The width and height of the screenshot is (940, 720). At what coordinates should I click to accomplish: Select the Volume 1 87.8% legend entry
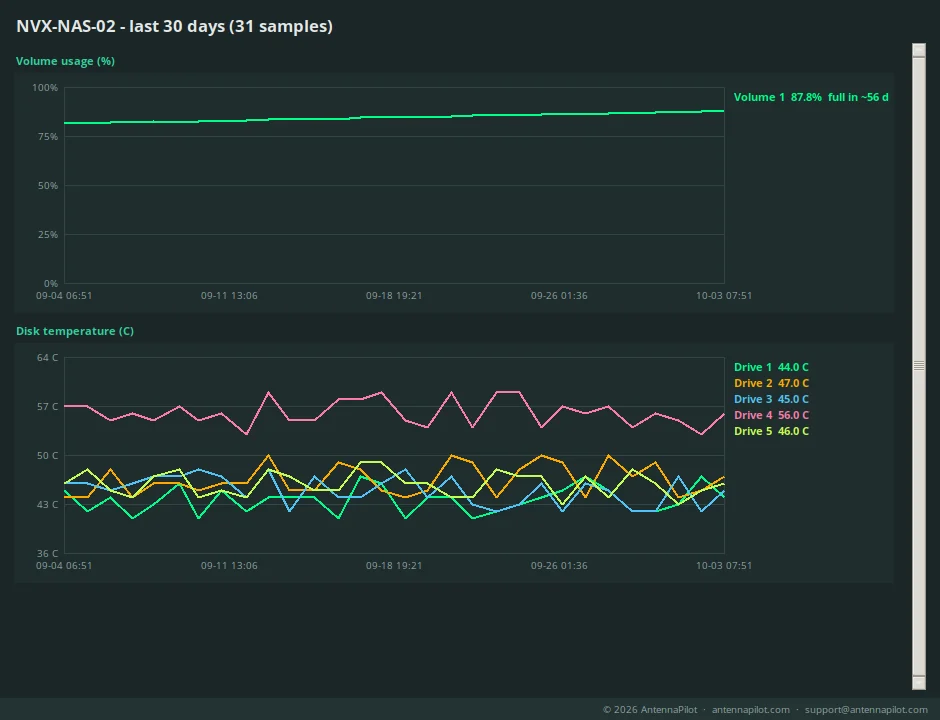pos(811,97)
